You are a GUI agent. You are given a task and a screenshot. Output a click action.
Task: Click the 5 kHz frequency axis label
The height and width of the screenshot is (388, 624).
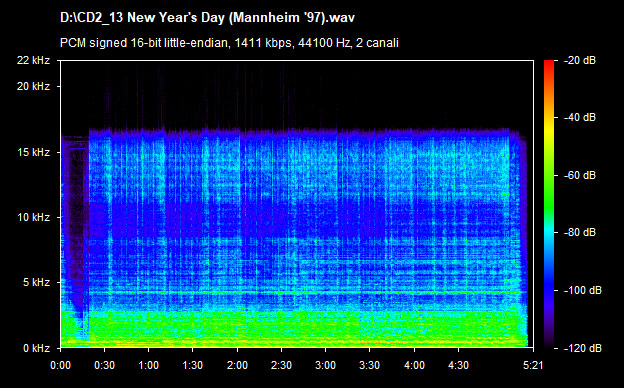[36, 283]
